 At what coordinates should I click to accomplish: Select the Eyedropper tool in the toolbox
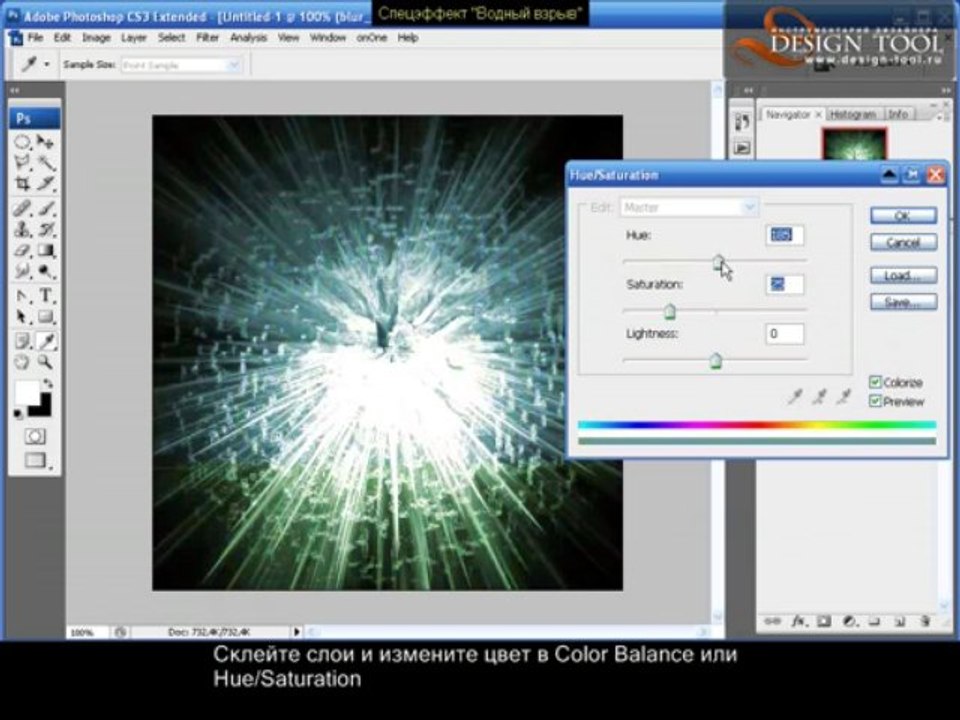tap(45, 341)
